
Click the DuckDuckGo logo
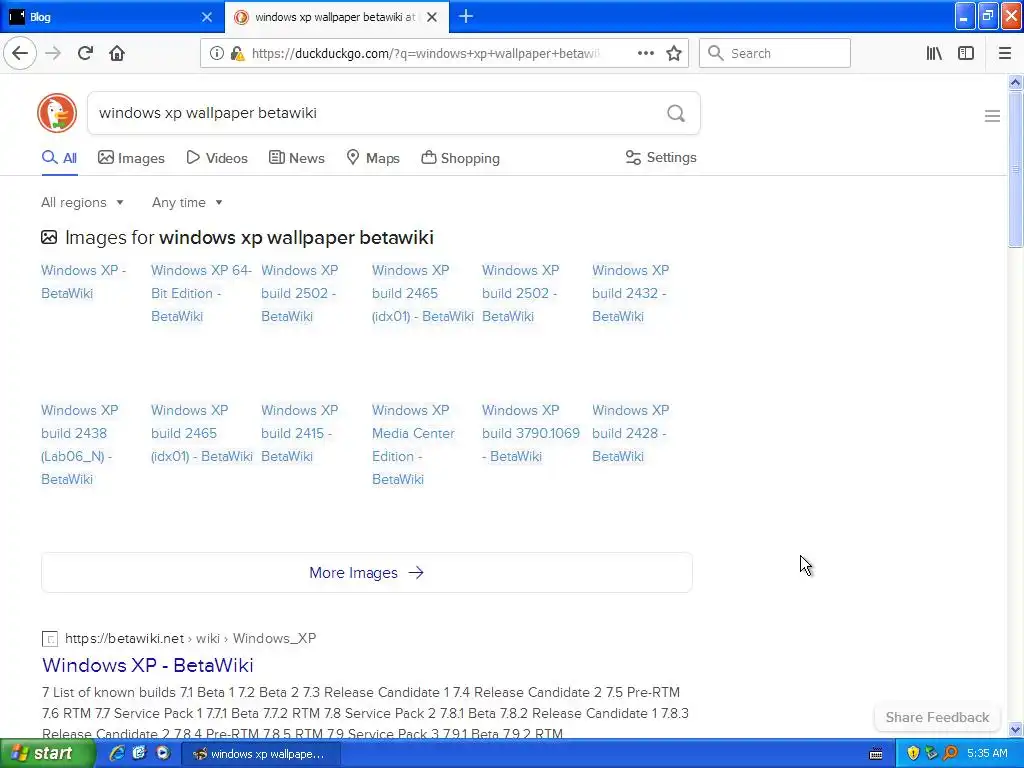(57, 113)
